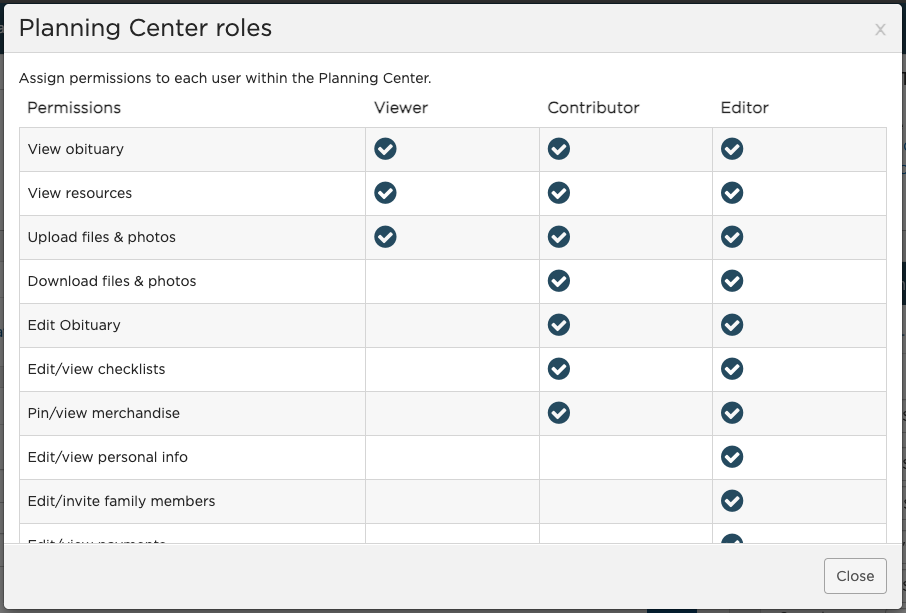
Task: Select the Upload files & photos checkmark for Editor
Action: point(731,237)
